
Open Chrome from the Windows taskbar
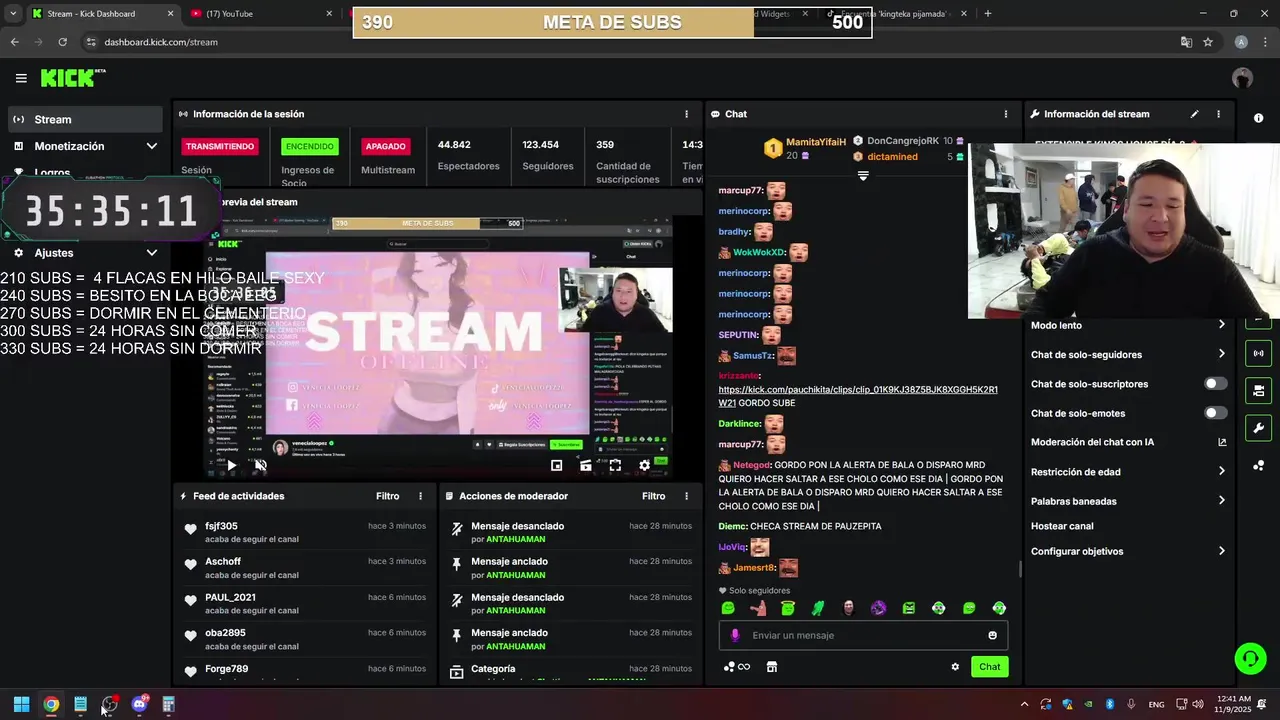point(51,704)
